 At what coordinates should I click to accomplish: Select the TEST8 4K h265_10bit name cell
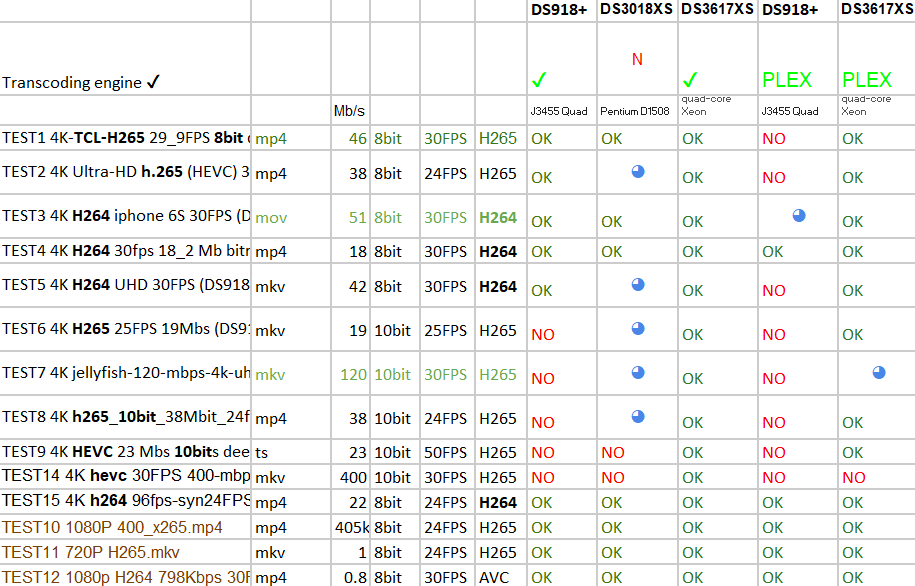[125, 417]
